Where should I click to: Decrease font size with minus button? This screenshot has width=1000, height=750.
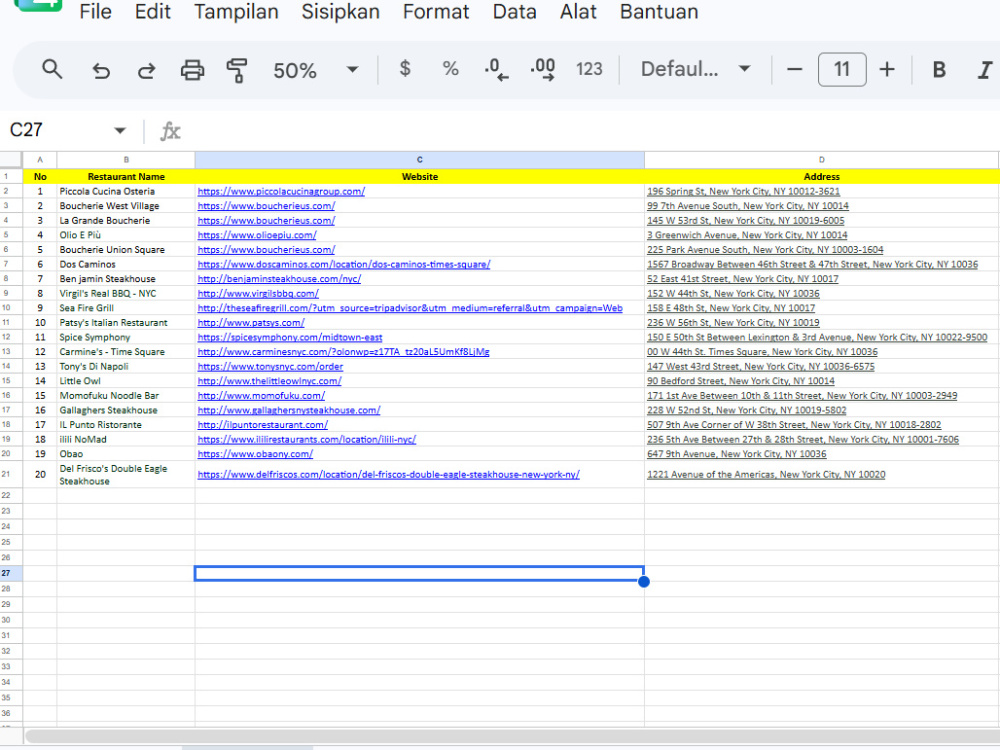(x=794, y=69)
